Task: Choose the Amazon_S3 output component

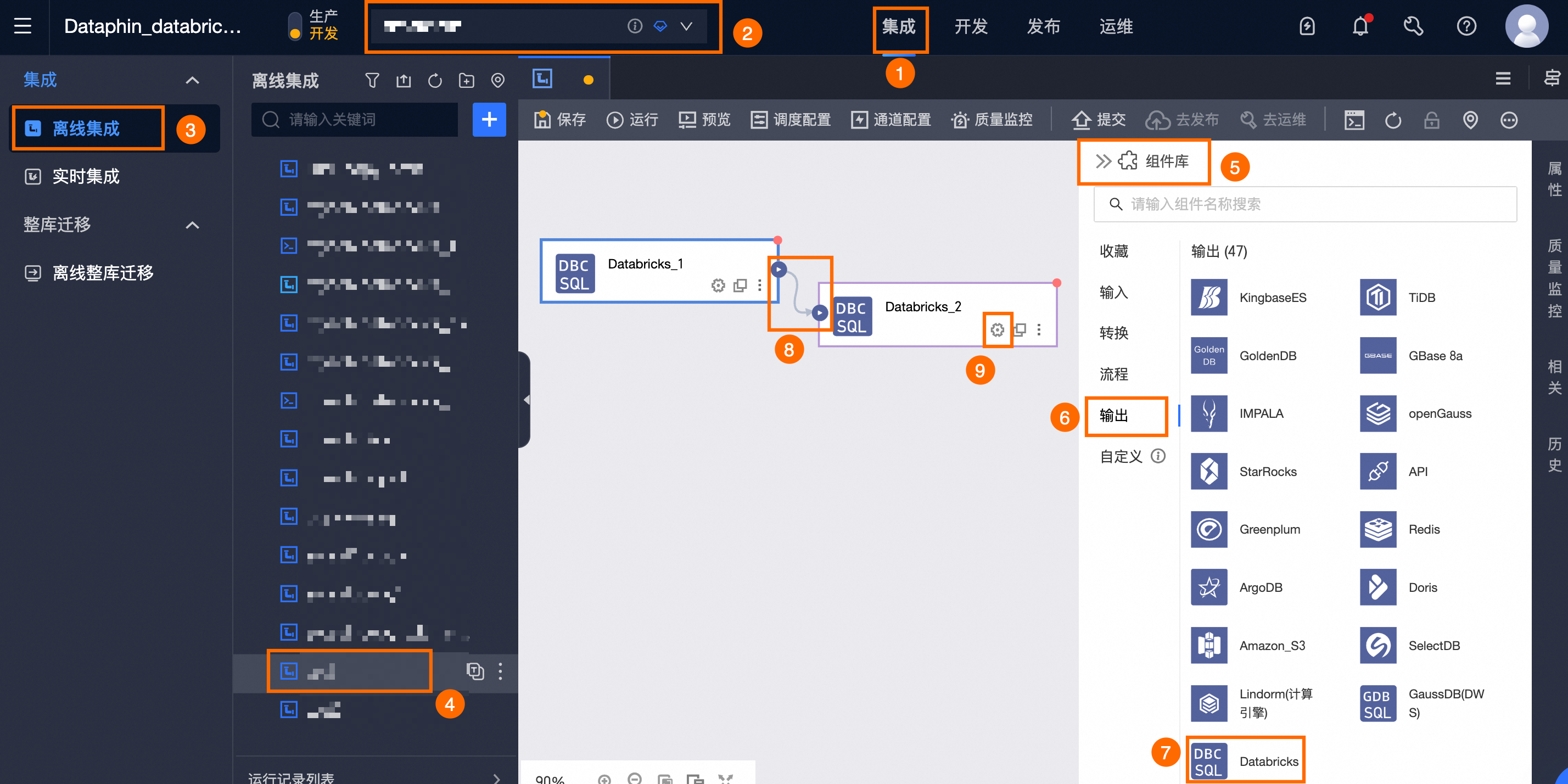Action: coord(1248,646)
